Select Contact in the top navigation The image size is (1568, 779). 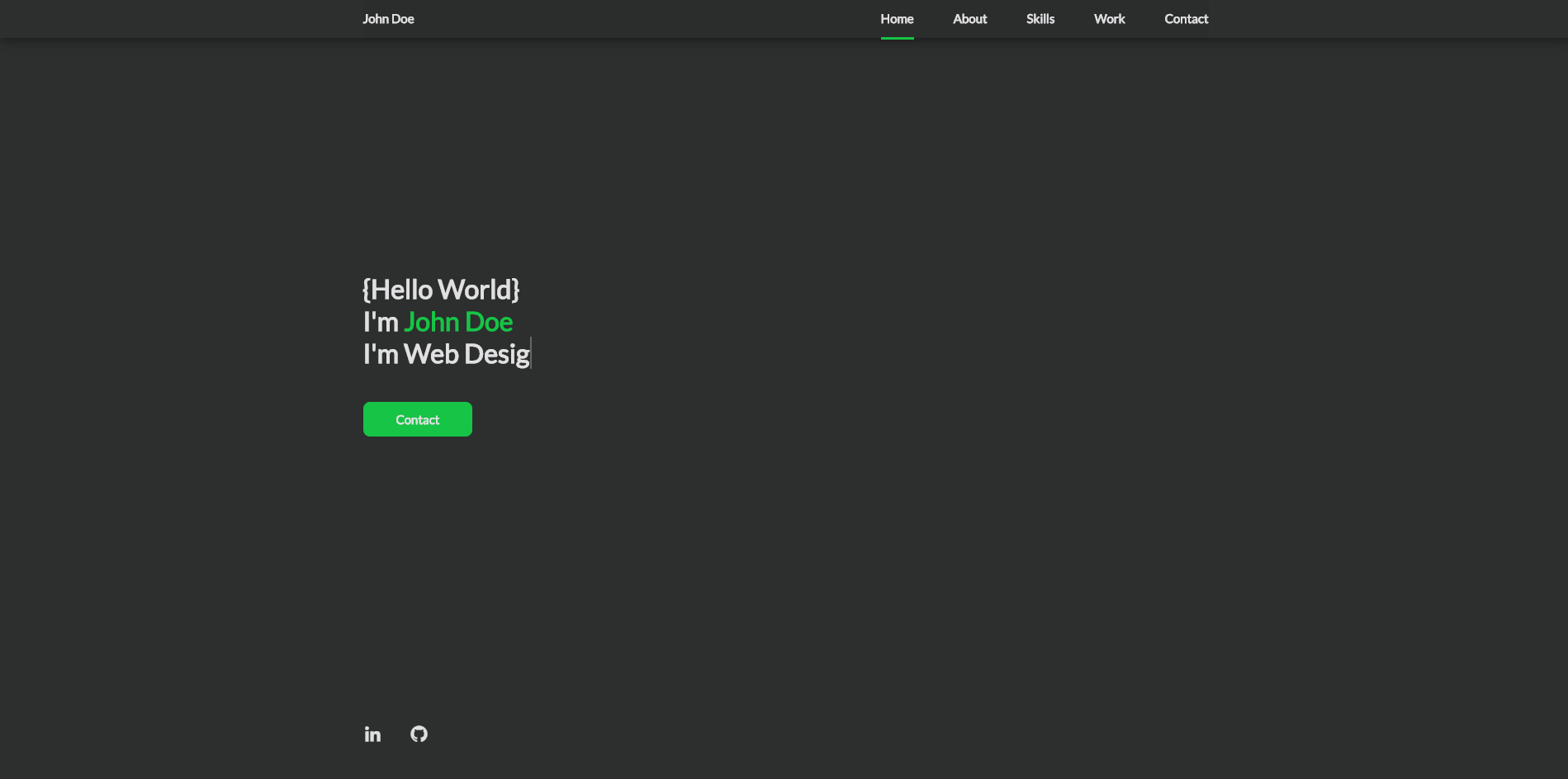point(1186,19)
